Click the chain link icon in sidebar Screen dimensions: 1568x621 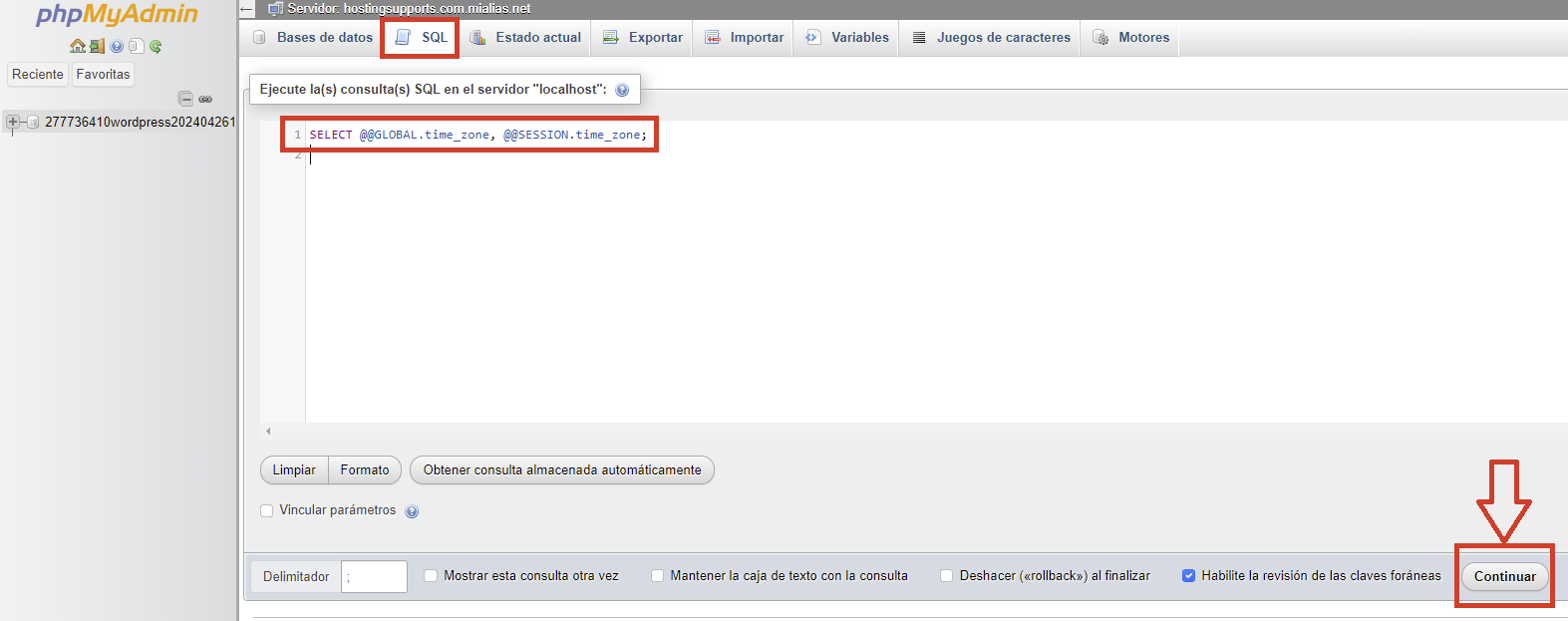205,99
